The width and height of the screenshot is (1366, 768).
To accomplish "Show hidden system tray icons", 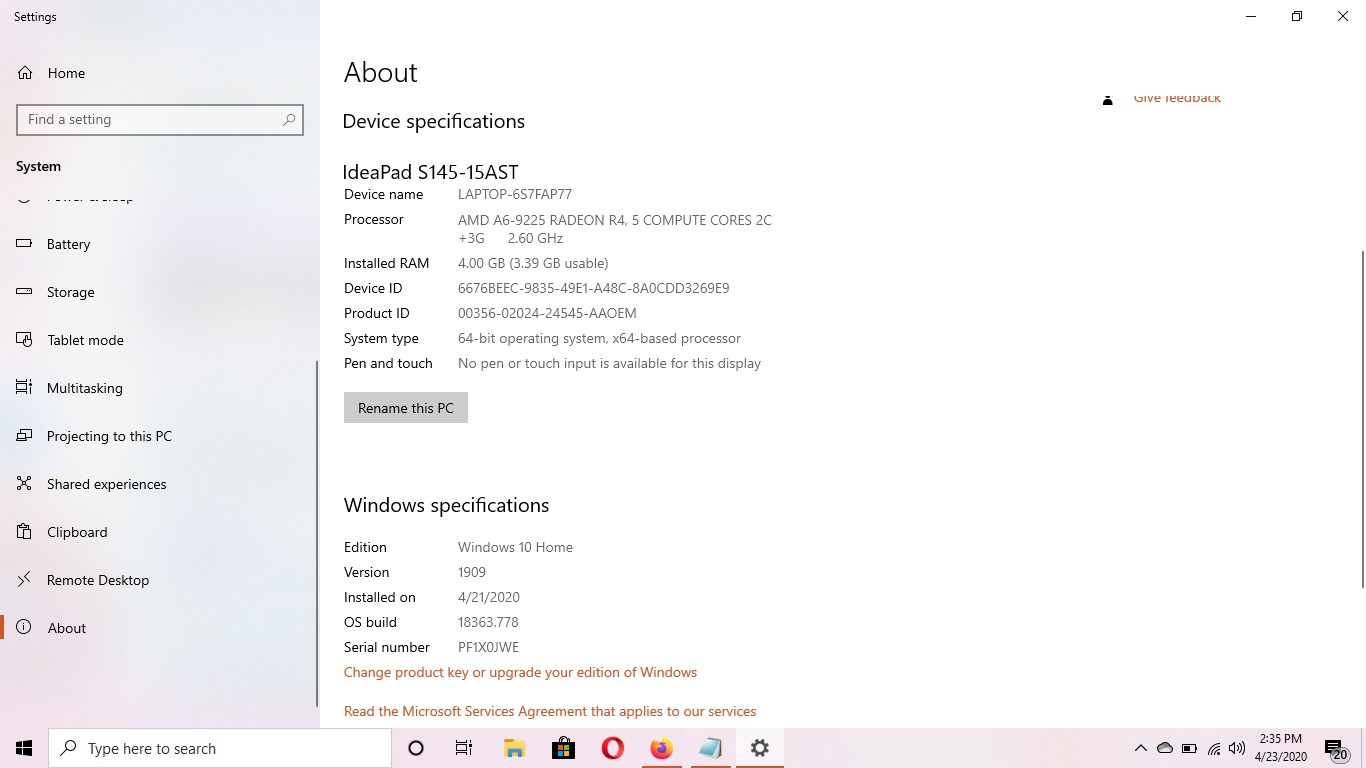I will [1140, 748].
